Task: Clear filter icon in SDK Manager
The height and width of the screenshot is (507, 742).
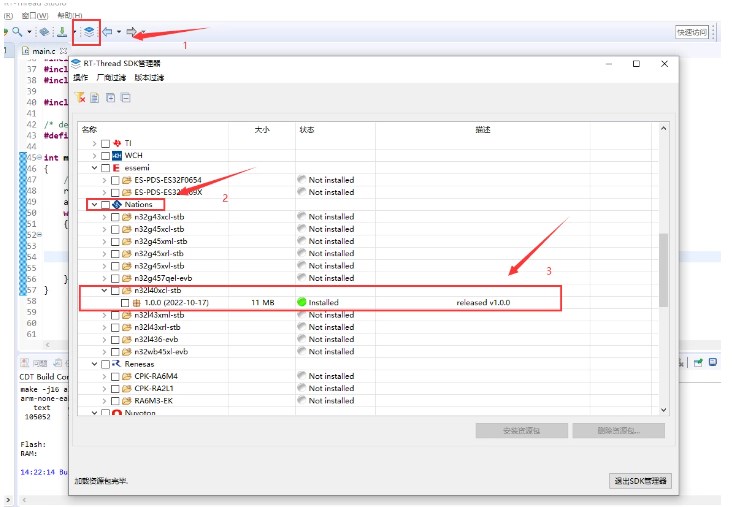Action: coord(80,98)
